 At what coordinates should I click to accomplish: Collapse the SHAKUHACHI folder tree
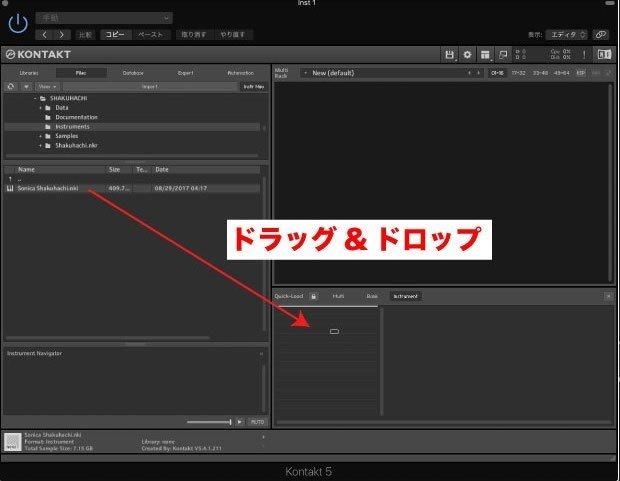(x=35, y=98)
